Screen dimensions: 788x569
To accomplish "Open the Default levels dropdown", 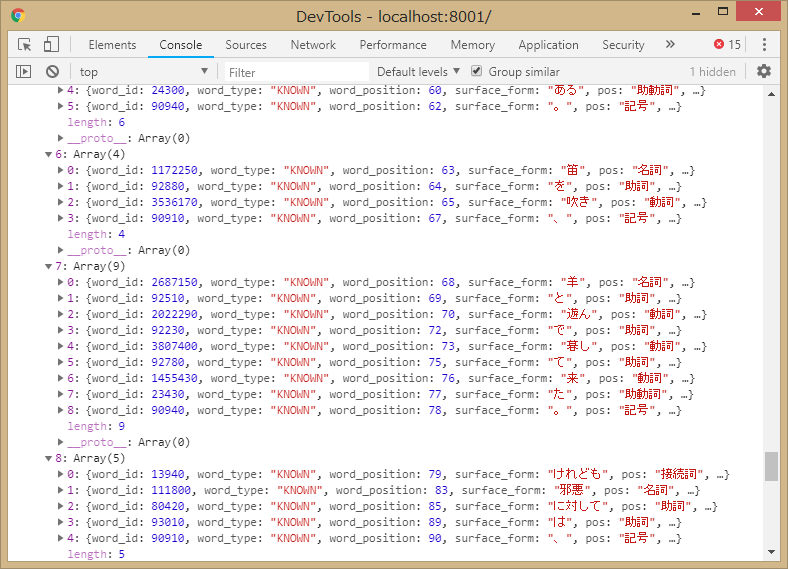I will coord(418,72).
